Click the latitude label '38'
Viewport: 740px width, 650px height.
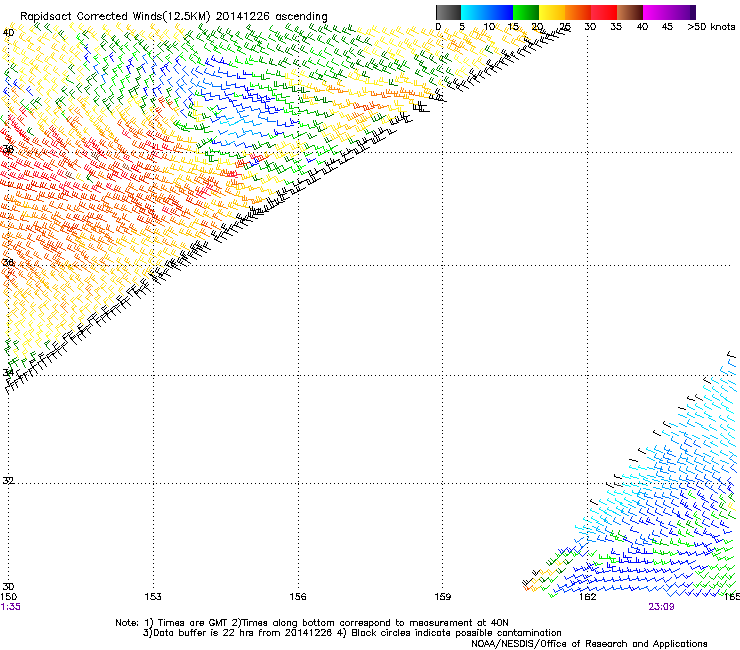tap(8, 150)
